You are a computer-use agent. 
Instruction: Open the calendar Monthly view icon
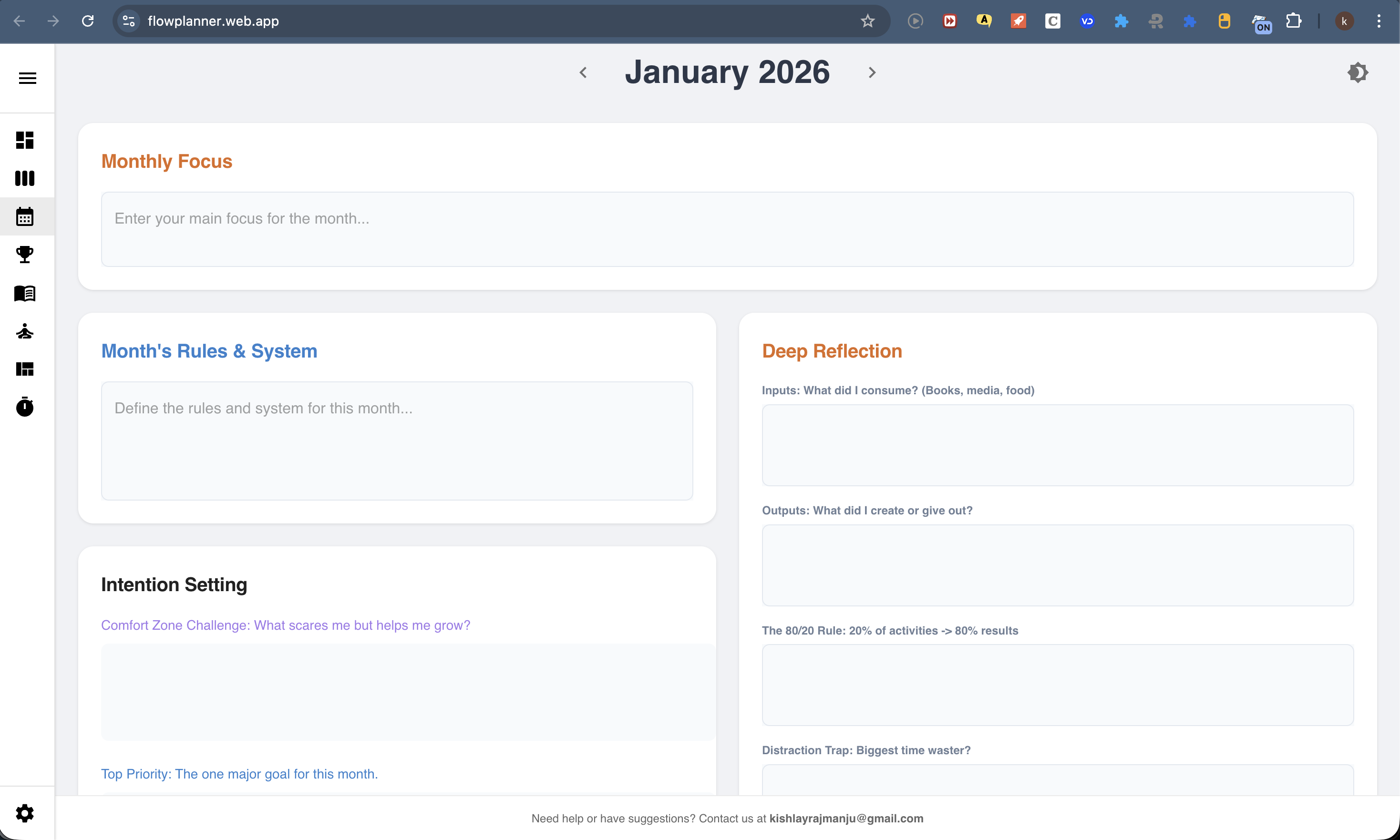click(x=25, y=217)
